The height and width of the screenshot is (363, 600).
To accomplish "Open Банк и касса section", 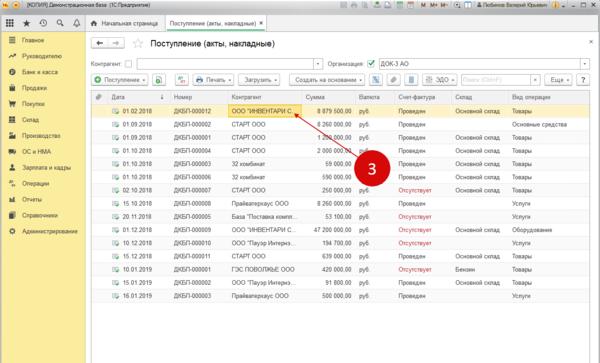I will (40, 72).
